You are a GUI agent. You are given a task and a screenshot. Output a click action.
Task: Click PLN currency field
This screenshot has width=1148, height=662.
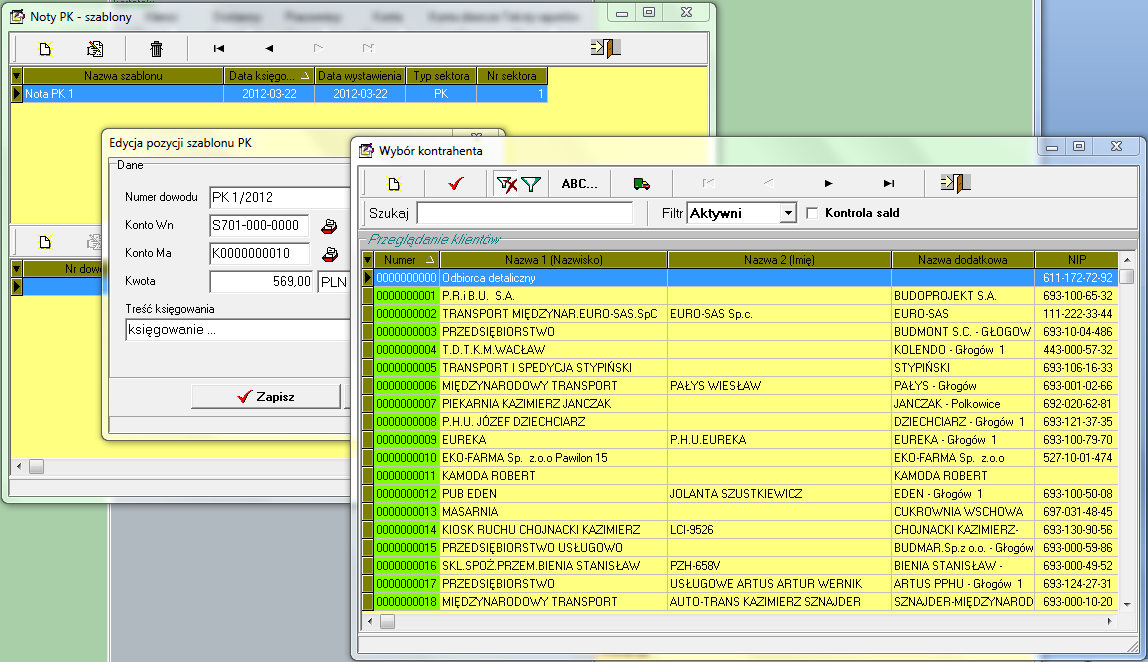(334, 281)
